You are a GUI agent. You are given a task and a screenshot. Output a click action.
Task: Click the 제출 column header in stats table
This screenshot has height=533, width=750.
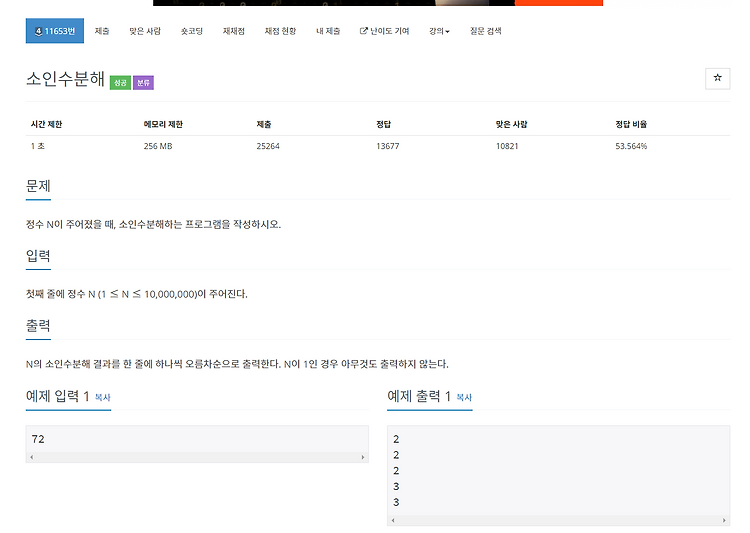pos(264,124)
